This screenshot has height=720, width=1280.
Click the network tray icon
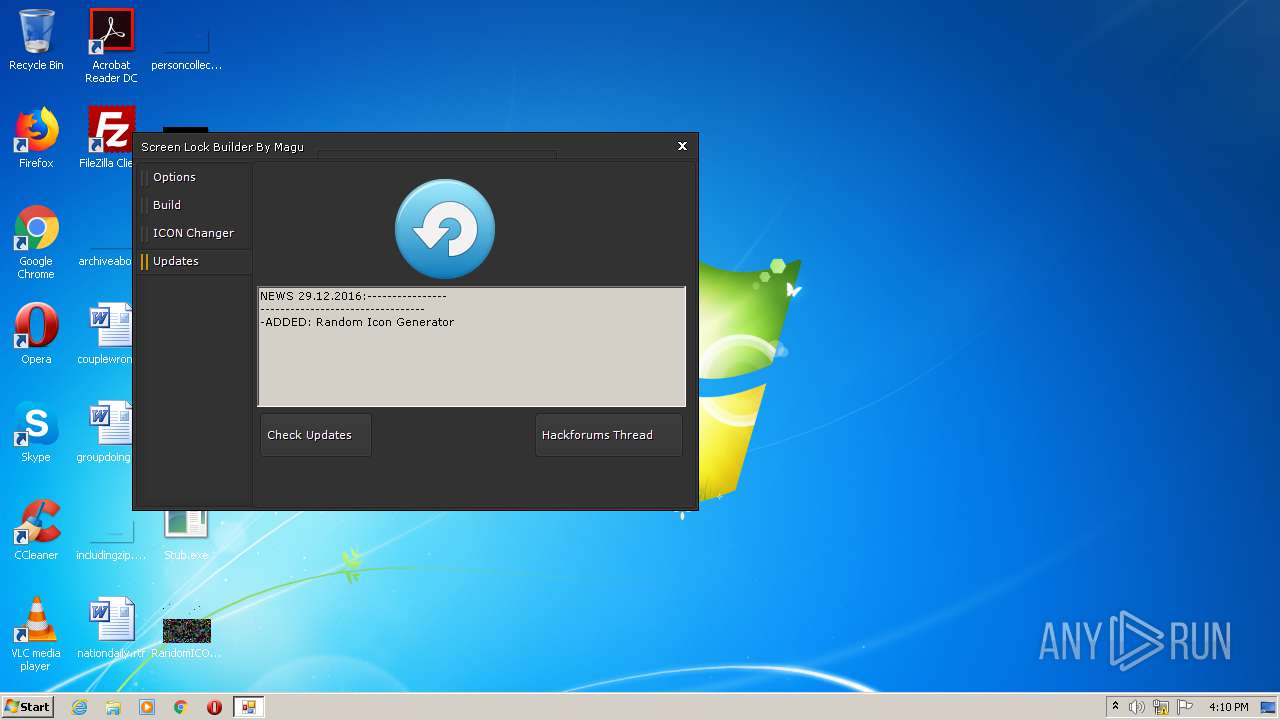pyautogui.click(x=1161, y=707)
